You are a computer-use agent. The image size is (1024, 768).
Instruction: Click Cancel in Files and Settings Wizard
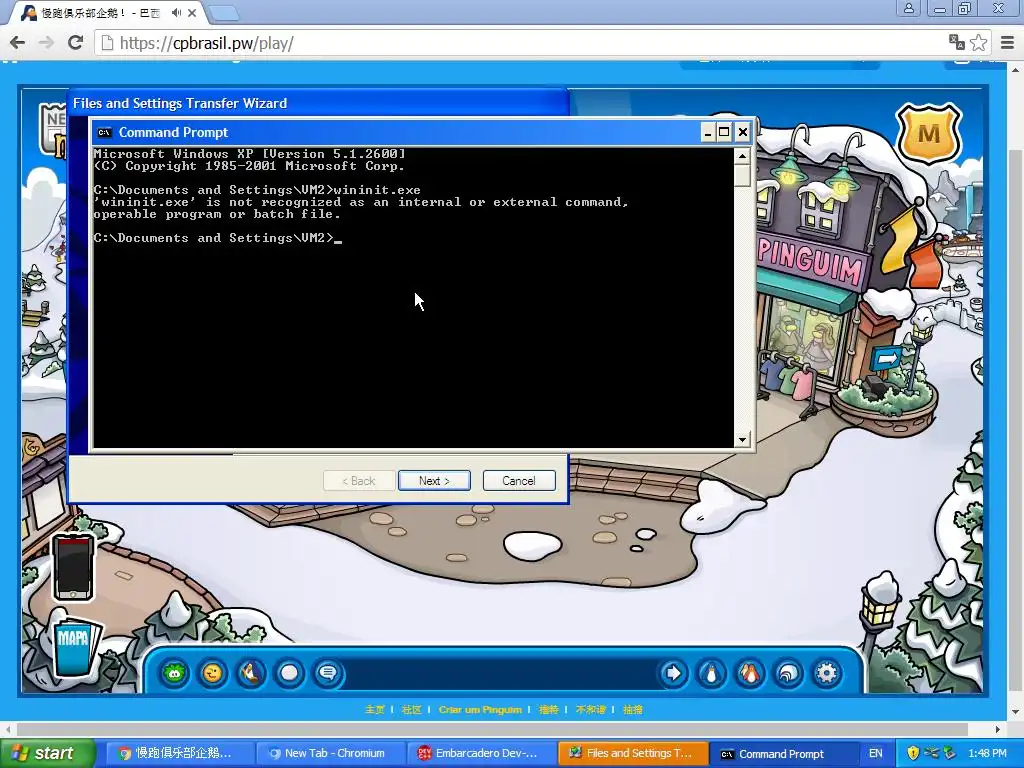(x=519, y=481)
